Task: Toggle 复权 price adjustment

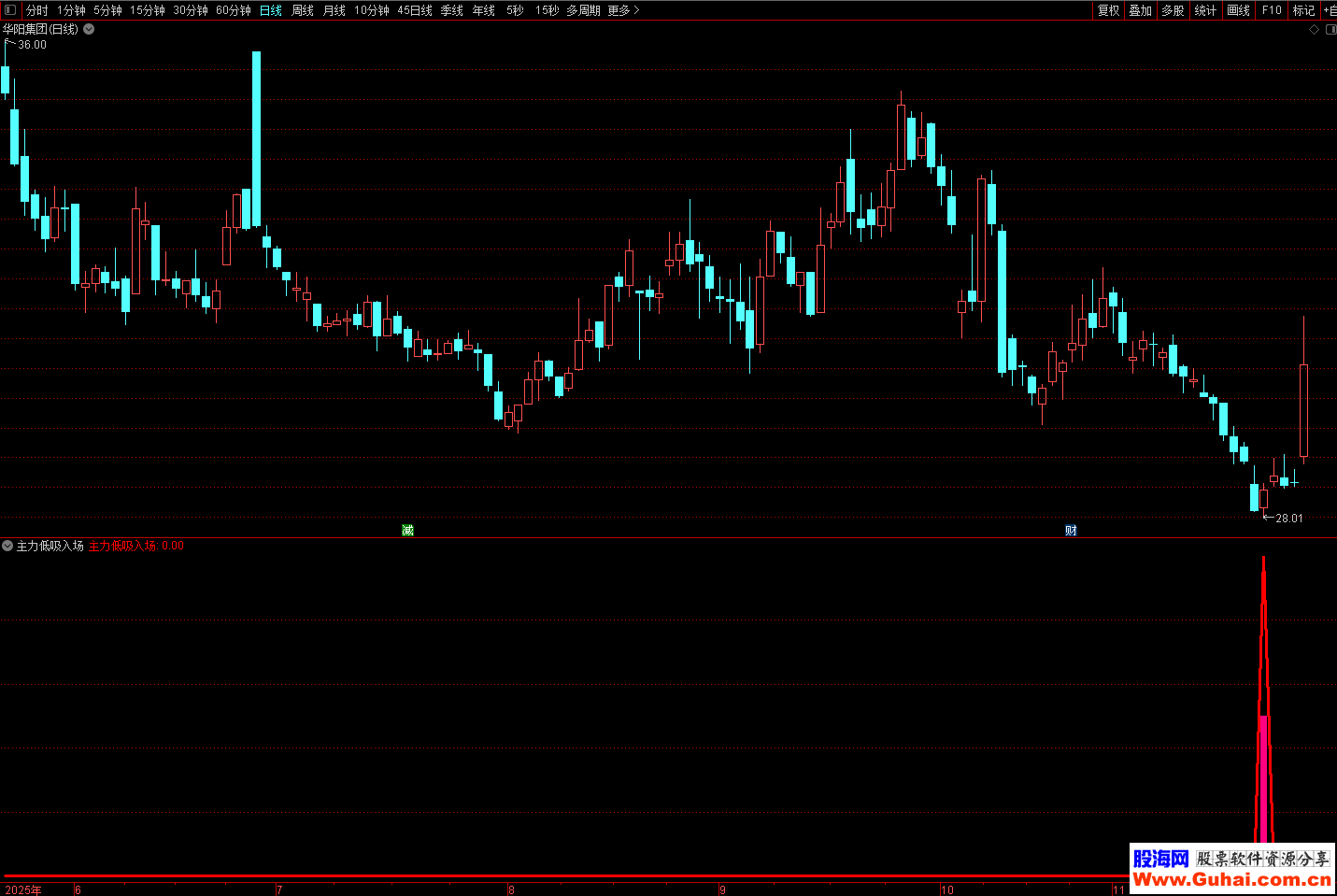Action: coord(1108,10)
